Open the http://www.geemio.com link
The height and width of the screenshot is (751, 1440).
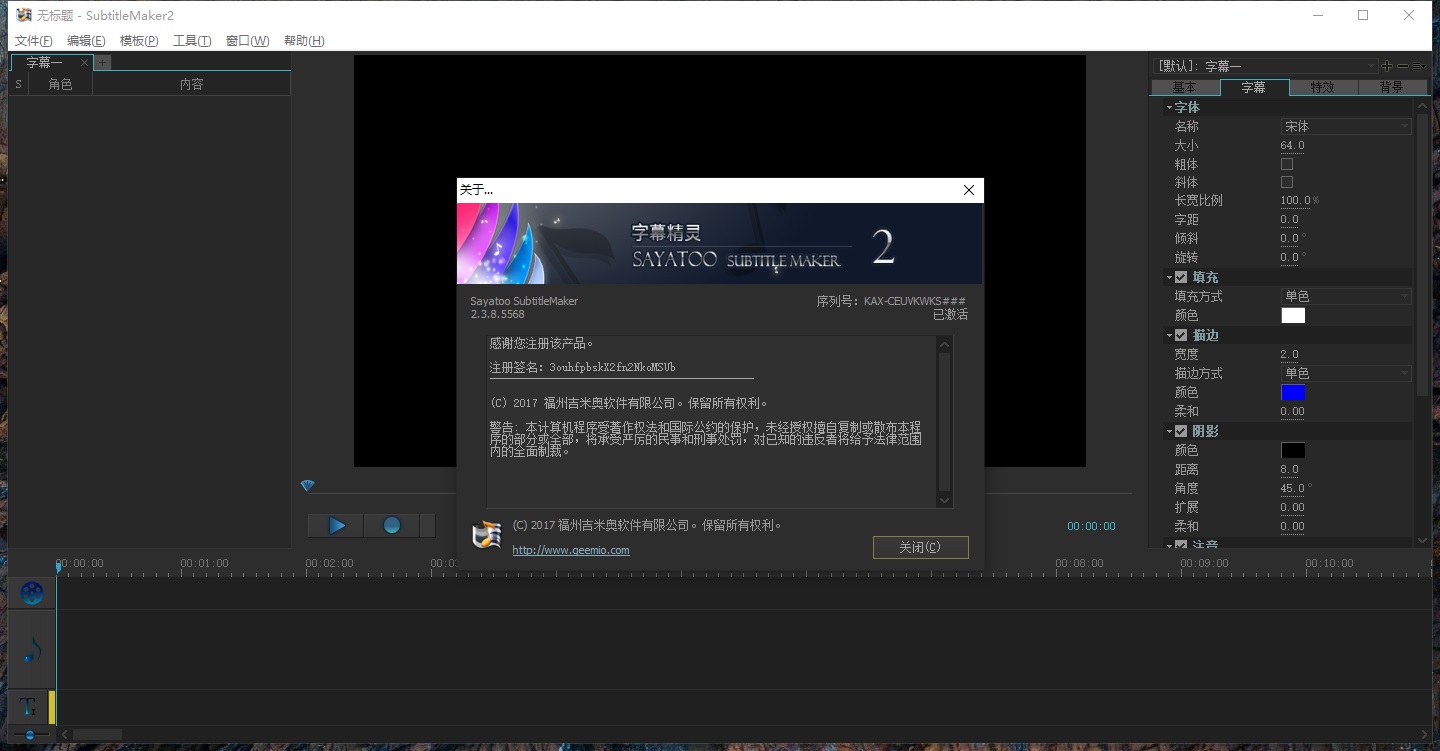pos(571,550)
